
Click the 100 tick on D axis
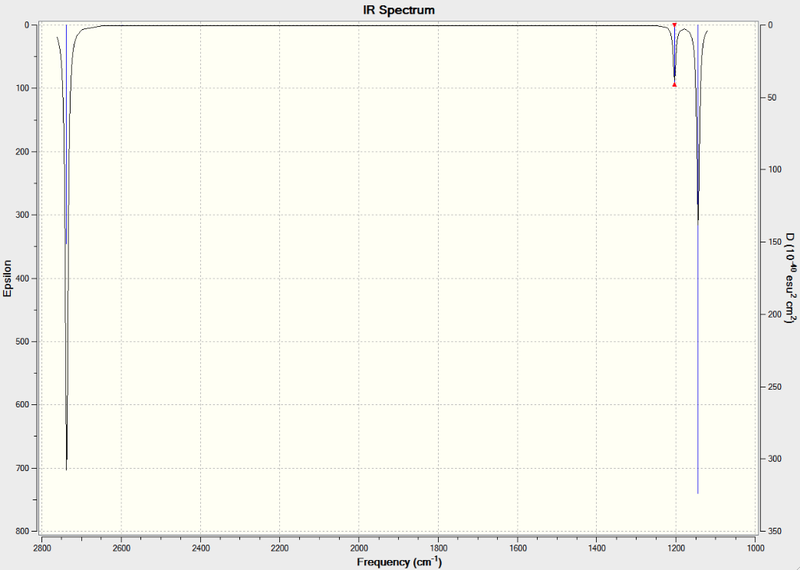point(774,169)
